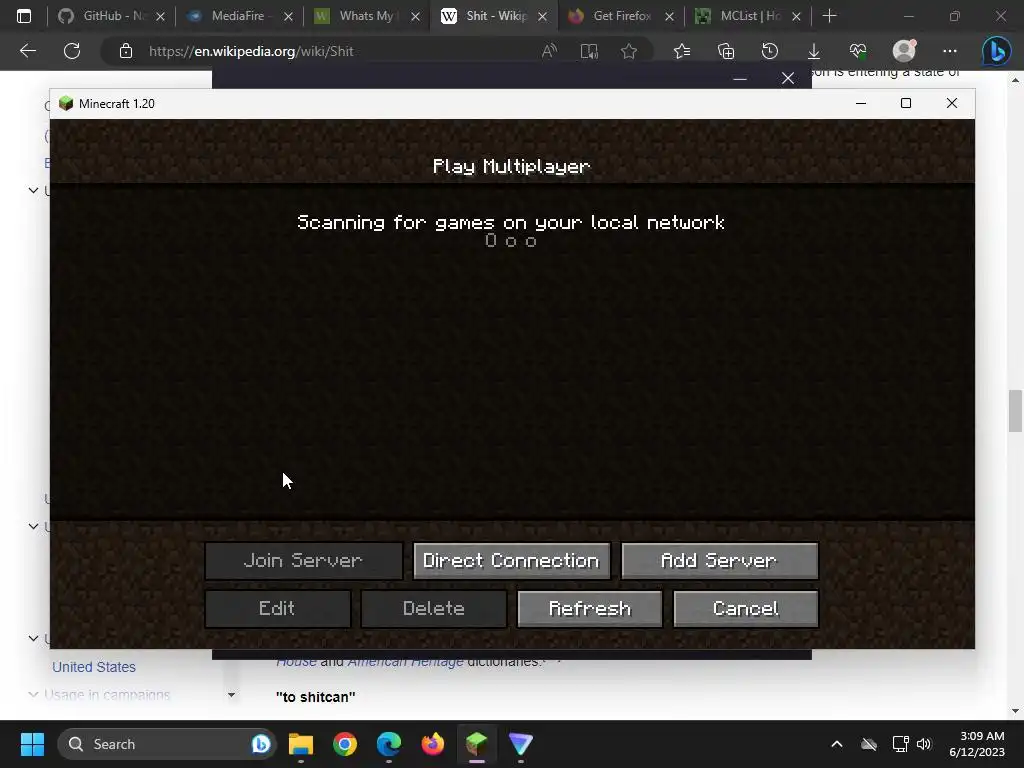
Task: Open Bing Chat sidebar icon
Action: [997, 51]
